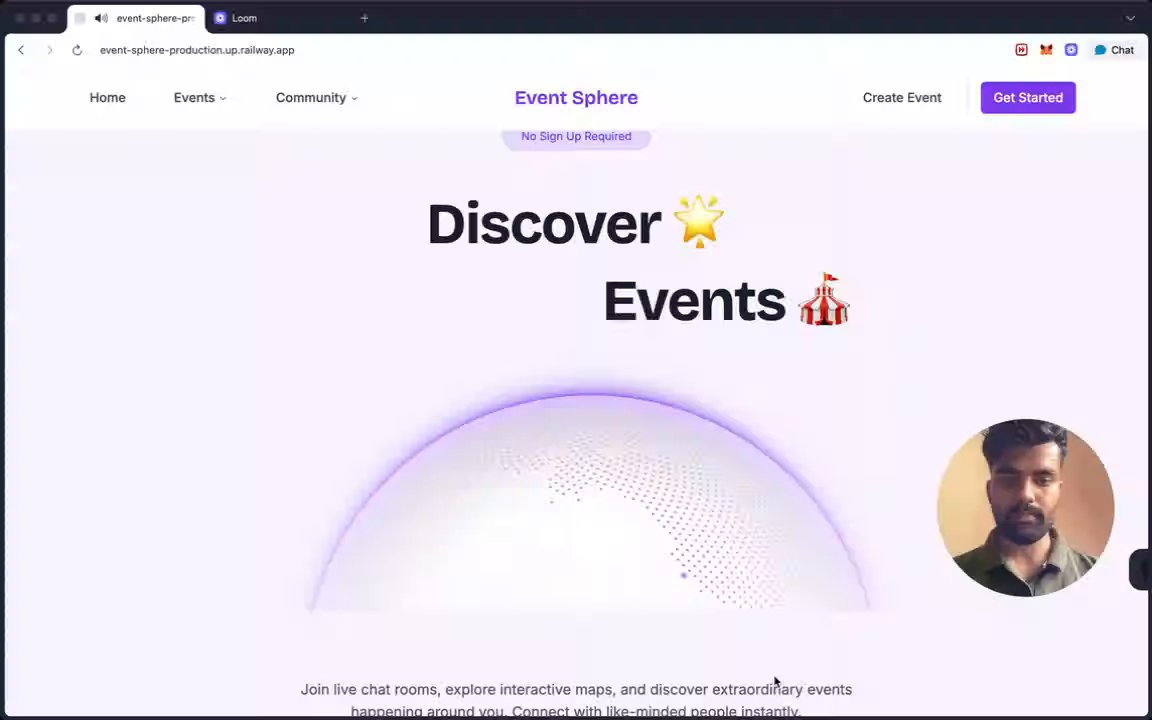The width and height of the screenshot is (1152, 720).
Task: Click the star emoji beside Discover
Action: tap(699, 221)
